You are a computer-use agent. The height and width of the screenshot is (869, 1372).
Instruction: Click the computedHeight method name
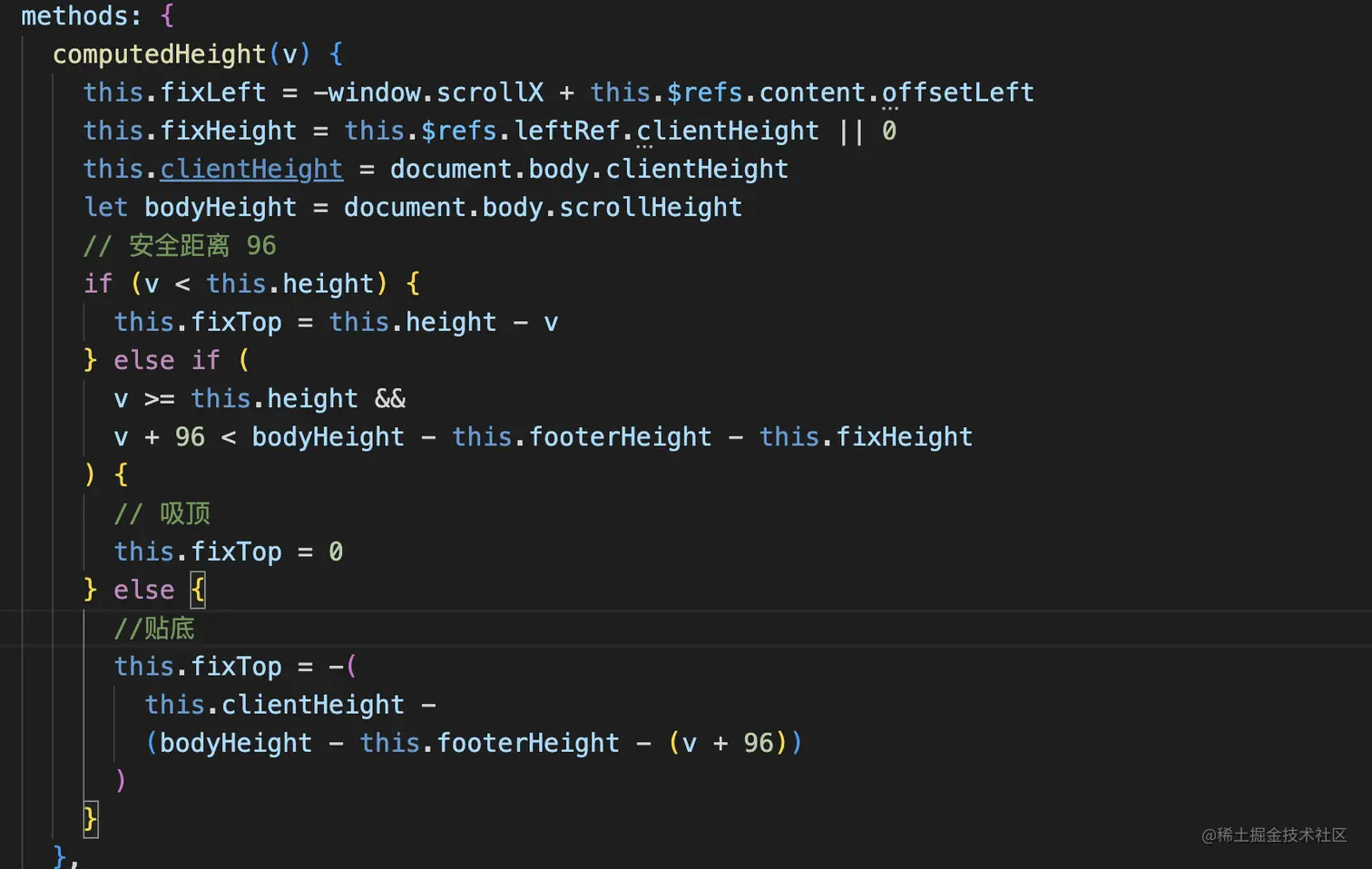point(159,54)
